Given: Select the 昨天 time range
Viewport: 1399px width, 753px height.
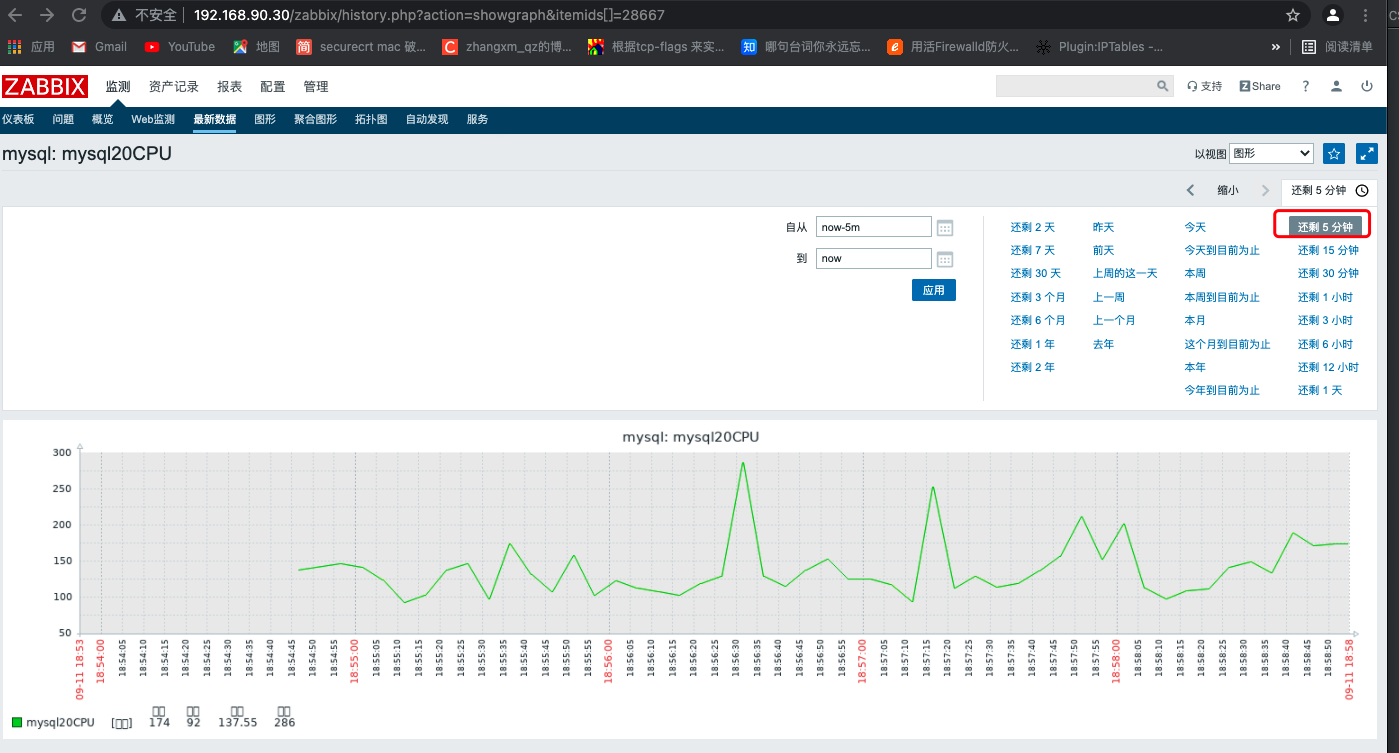Looking at the screenshot, I should [x=1103, y=227].
